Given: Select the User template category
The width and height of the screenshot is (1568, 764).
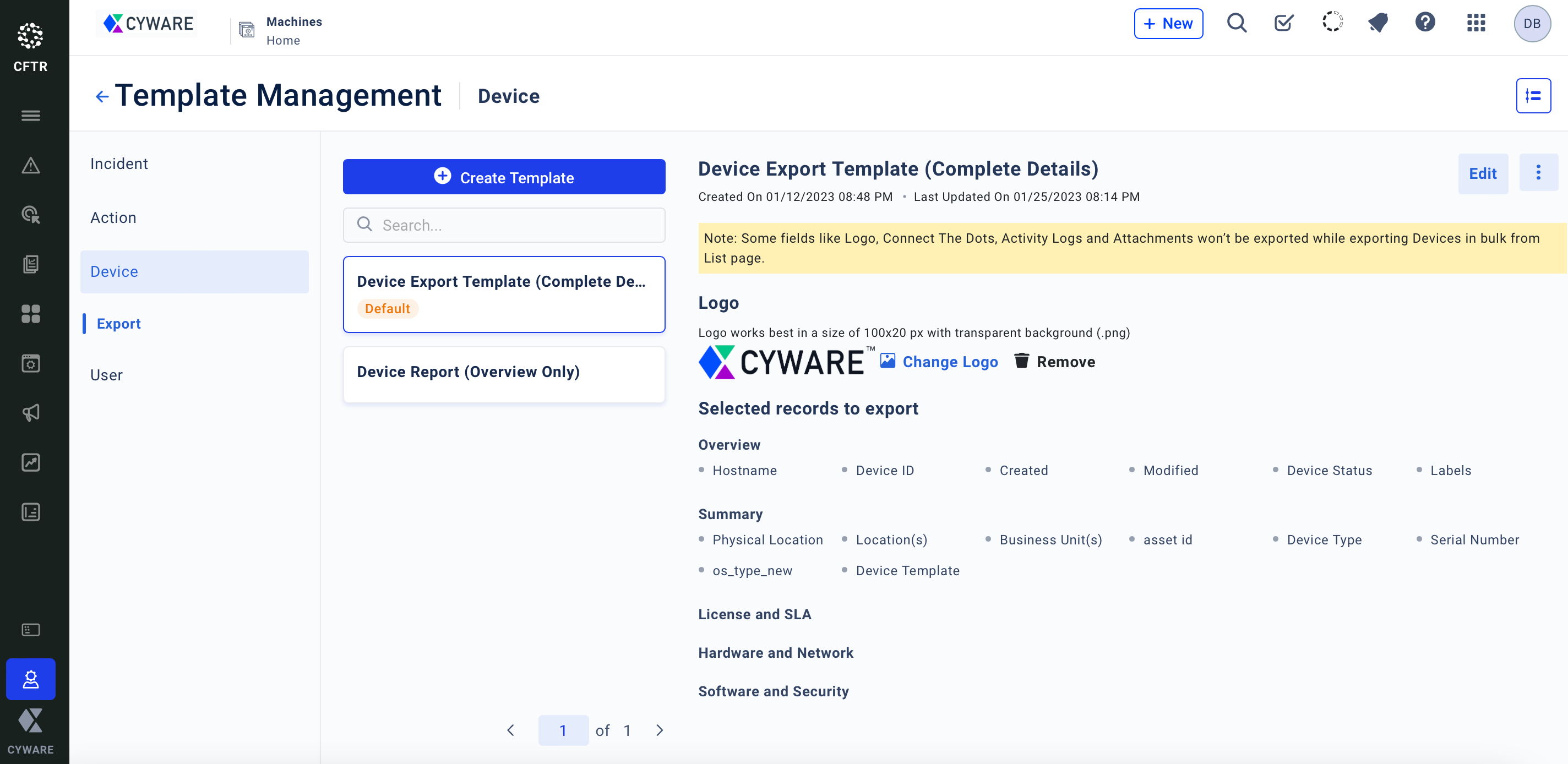Looking at the screenshot, I should point(106,375).
